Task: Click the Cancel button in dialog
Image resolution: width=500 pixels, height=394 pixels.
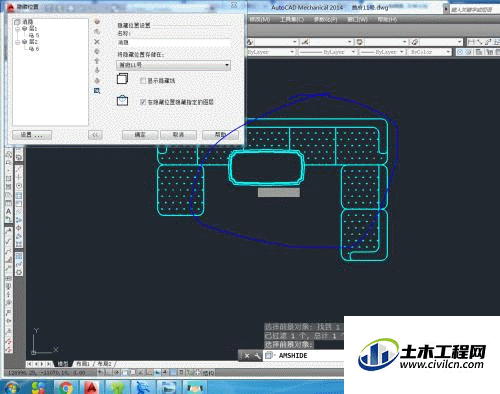Action: click(x=178, y=135)
